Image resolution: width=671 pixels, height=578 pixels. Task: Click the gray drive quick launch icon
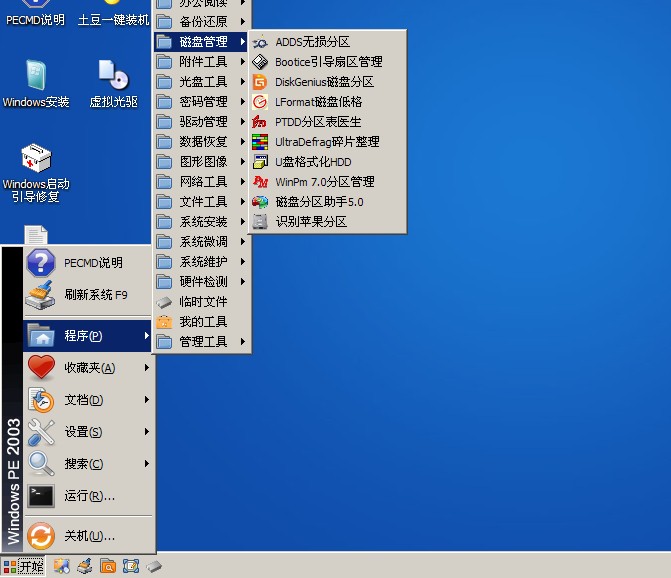(154, 567)
